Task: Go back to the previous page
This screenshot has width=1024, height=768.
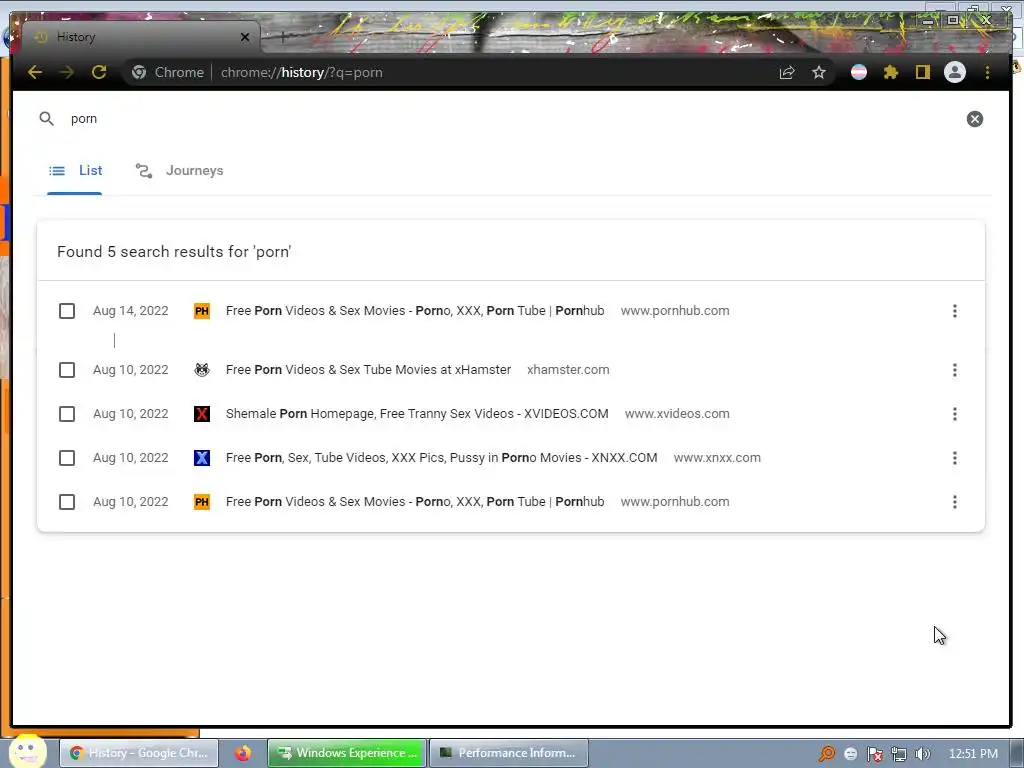Action: coord(35,72)
